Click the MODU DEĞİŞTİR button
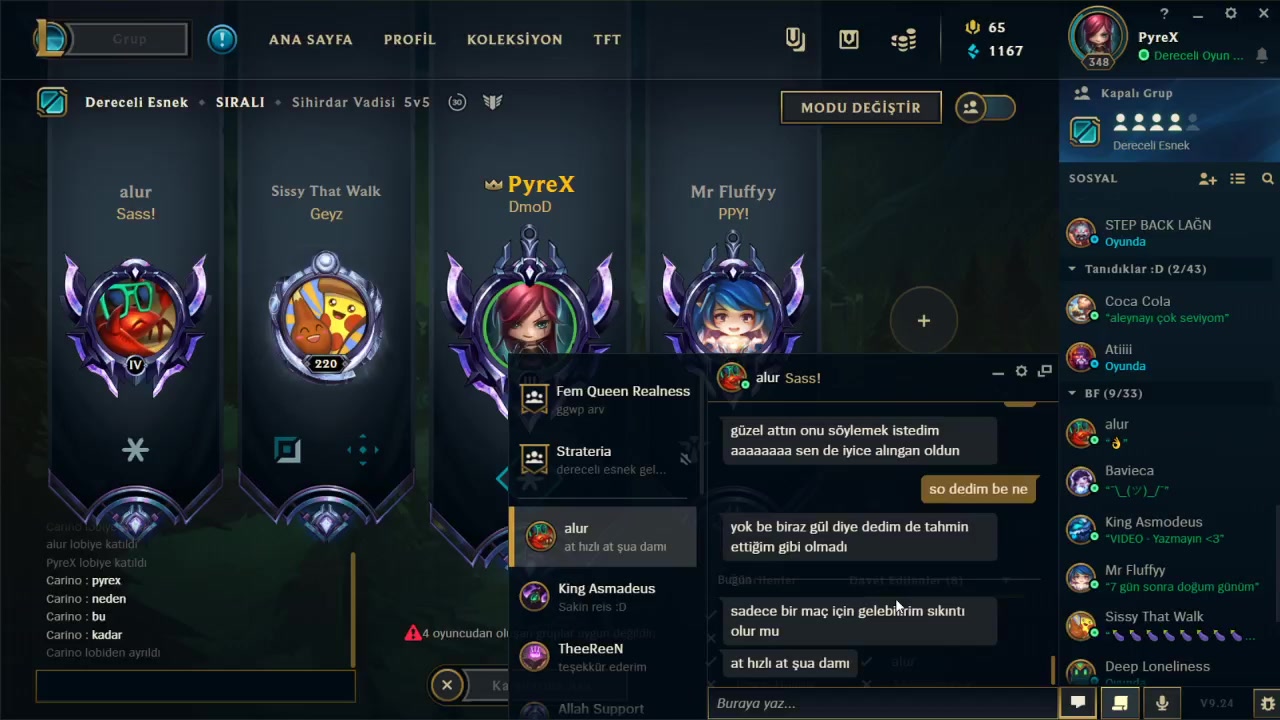 [861, 107]
